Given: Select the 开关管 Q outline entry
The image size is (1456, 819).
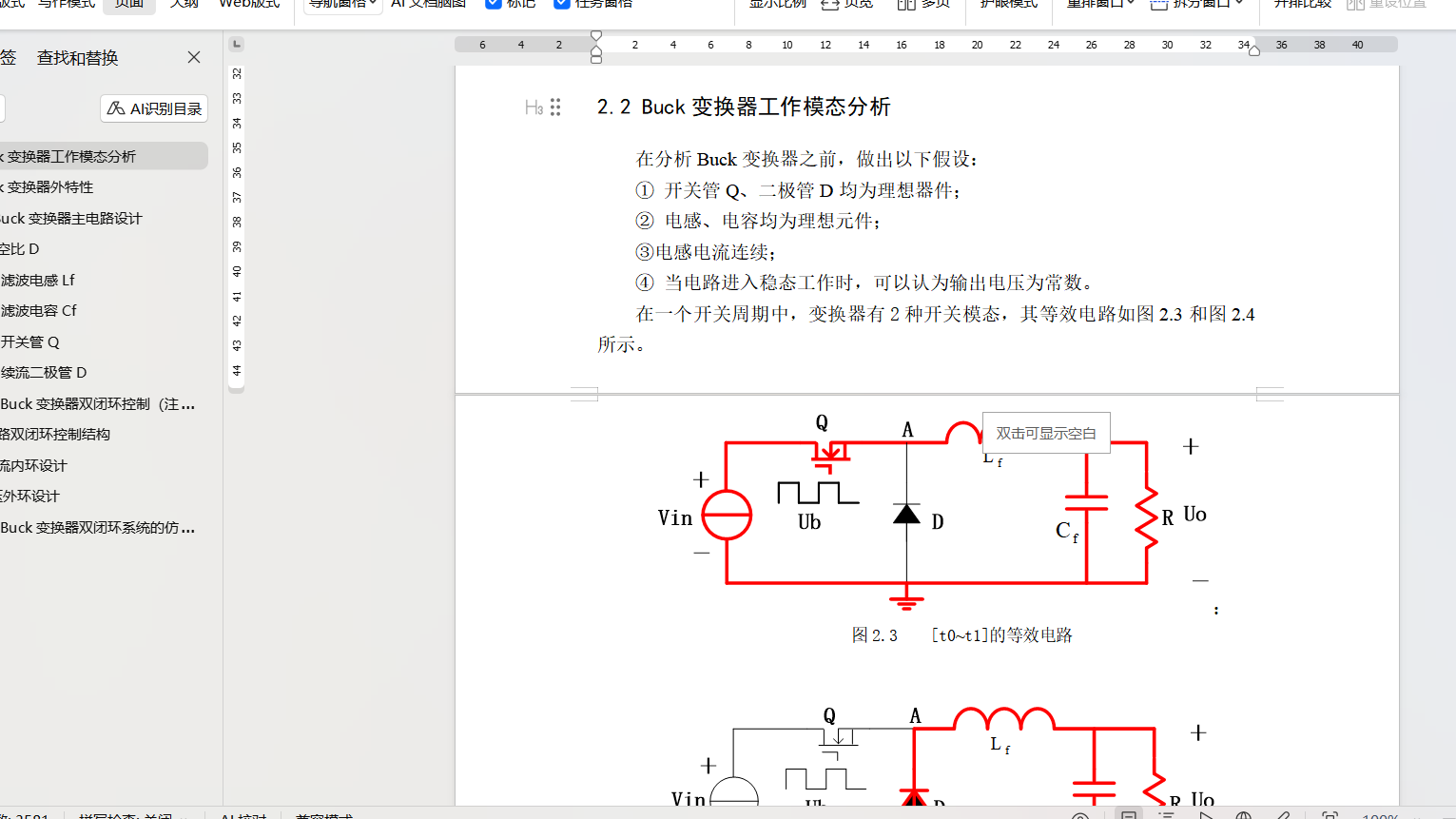Looking at the screenshot, I should [30, 341].
